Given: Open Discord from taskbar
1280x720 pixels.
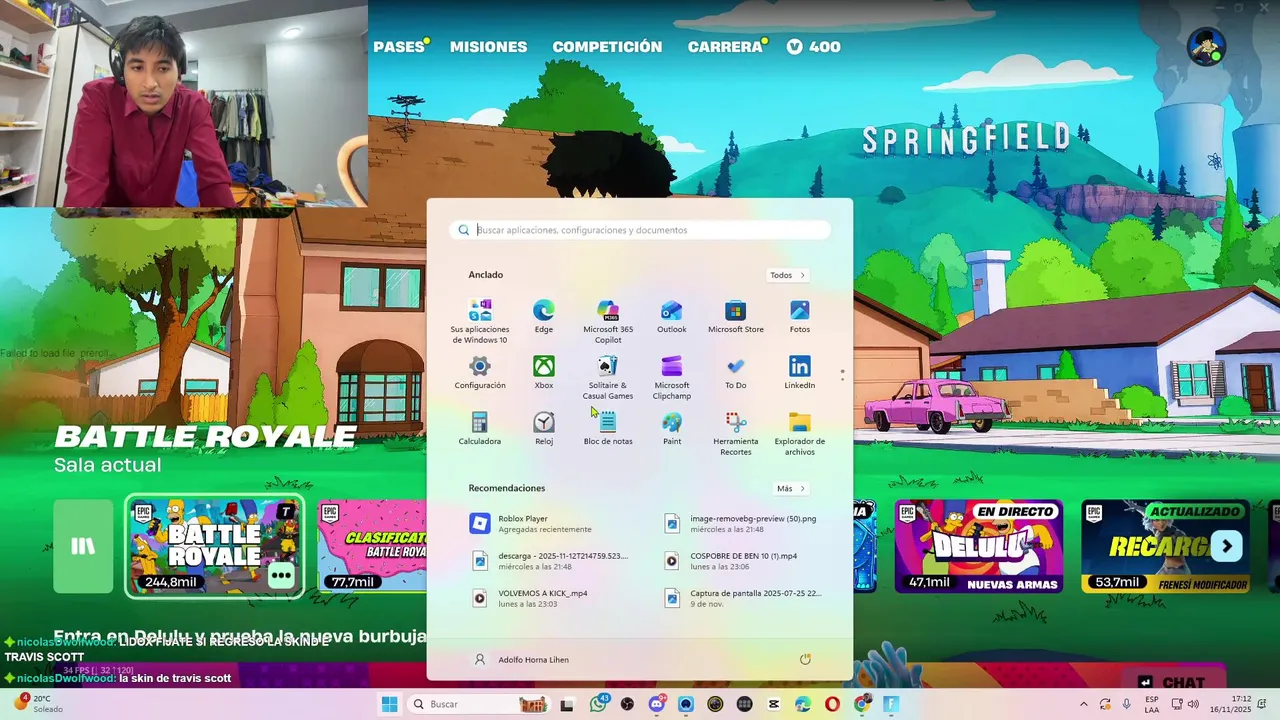Looking at the screenshot, I should pos(657,704).
